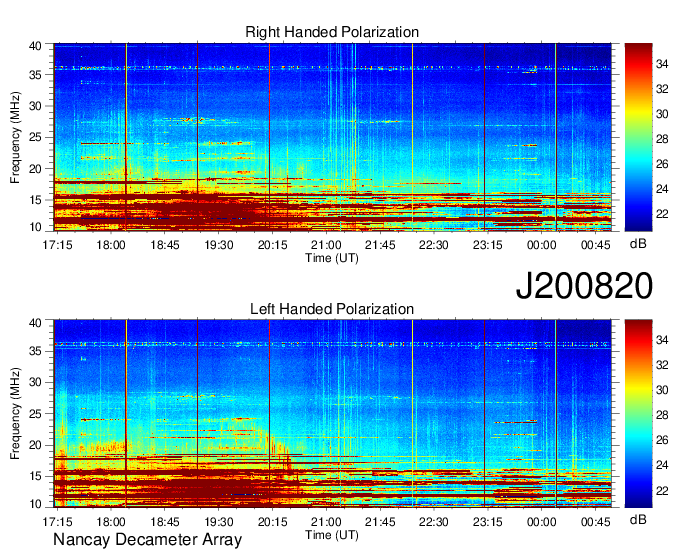Click the 17:15 tick label on top plot

click(x=57, y=245)
